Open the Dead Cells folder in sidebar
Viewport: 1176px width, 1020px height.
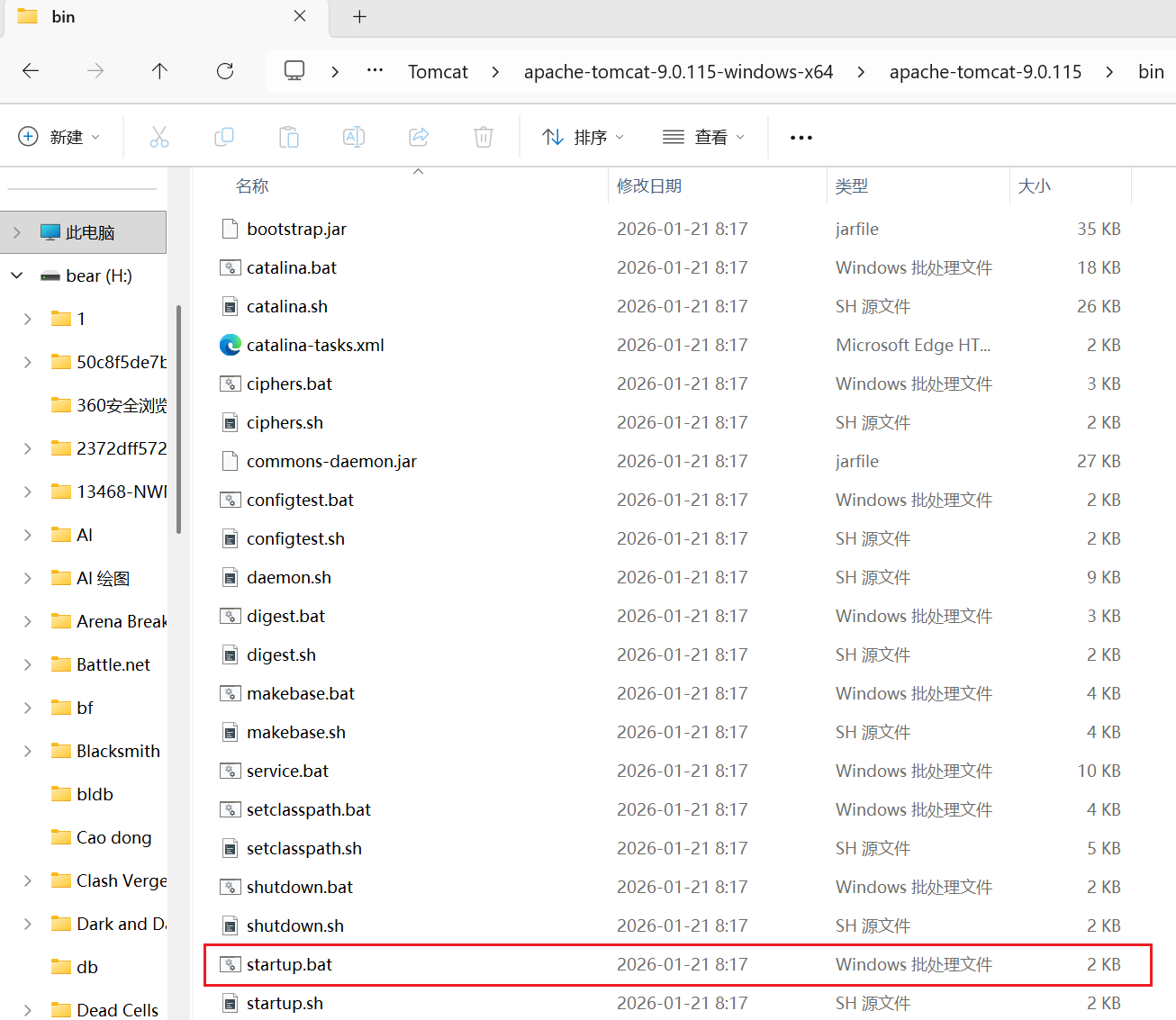coord(117,1010)
